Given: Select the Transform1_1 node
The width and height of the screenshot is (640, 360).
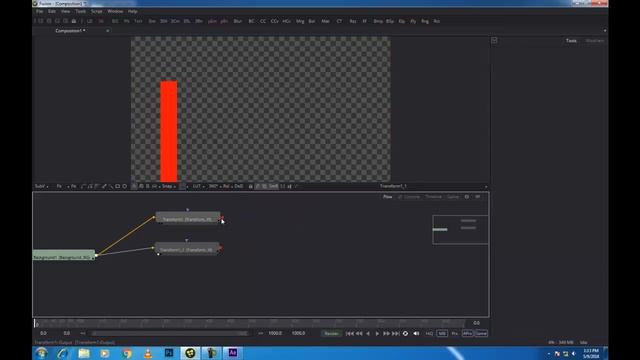Looking at the screenshot, I should coord(187,249).
